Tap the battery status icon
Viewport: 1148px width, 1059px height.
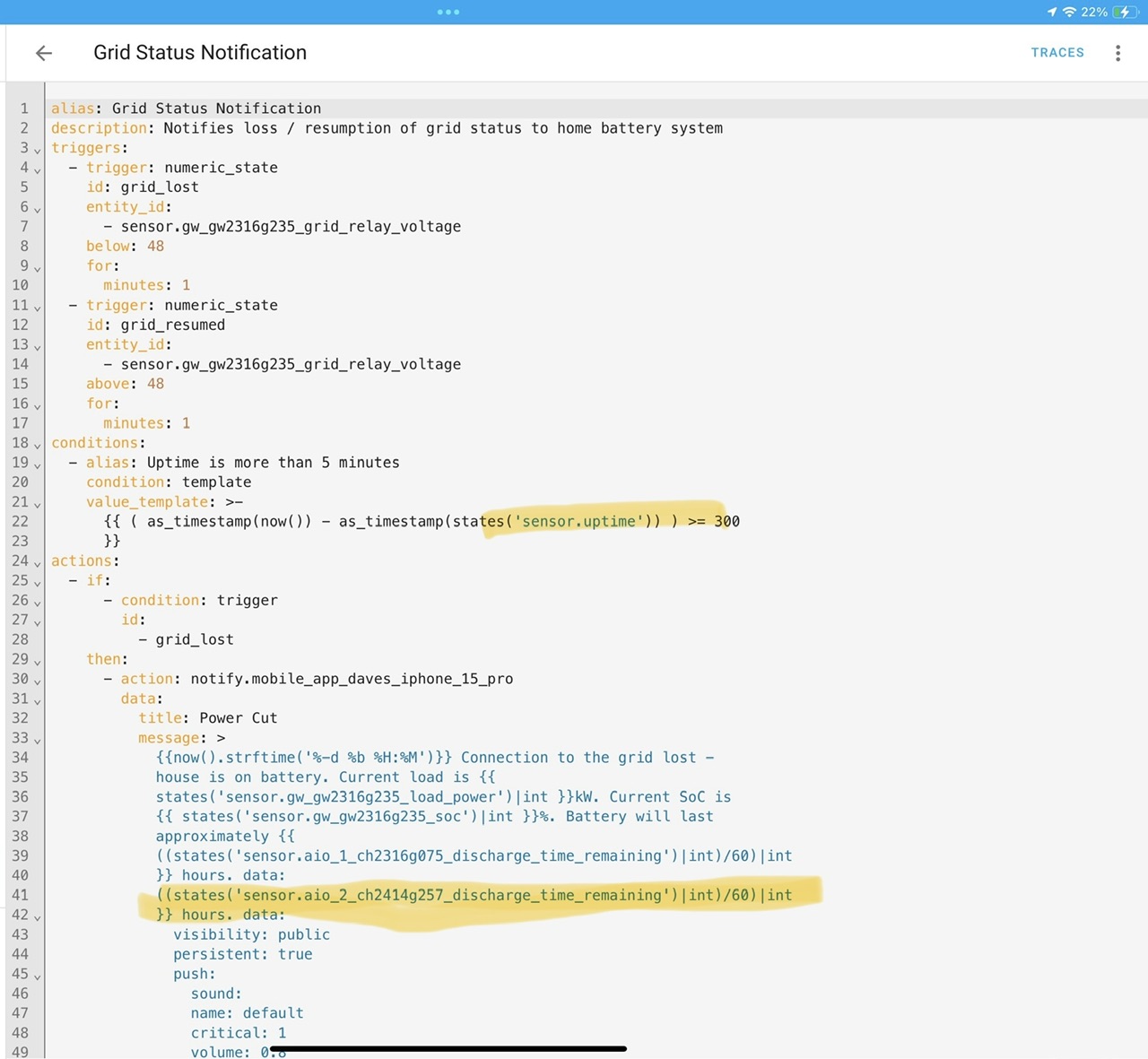pos(1125,12)
